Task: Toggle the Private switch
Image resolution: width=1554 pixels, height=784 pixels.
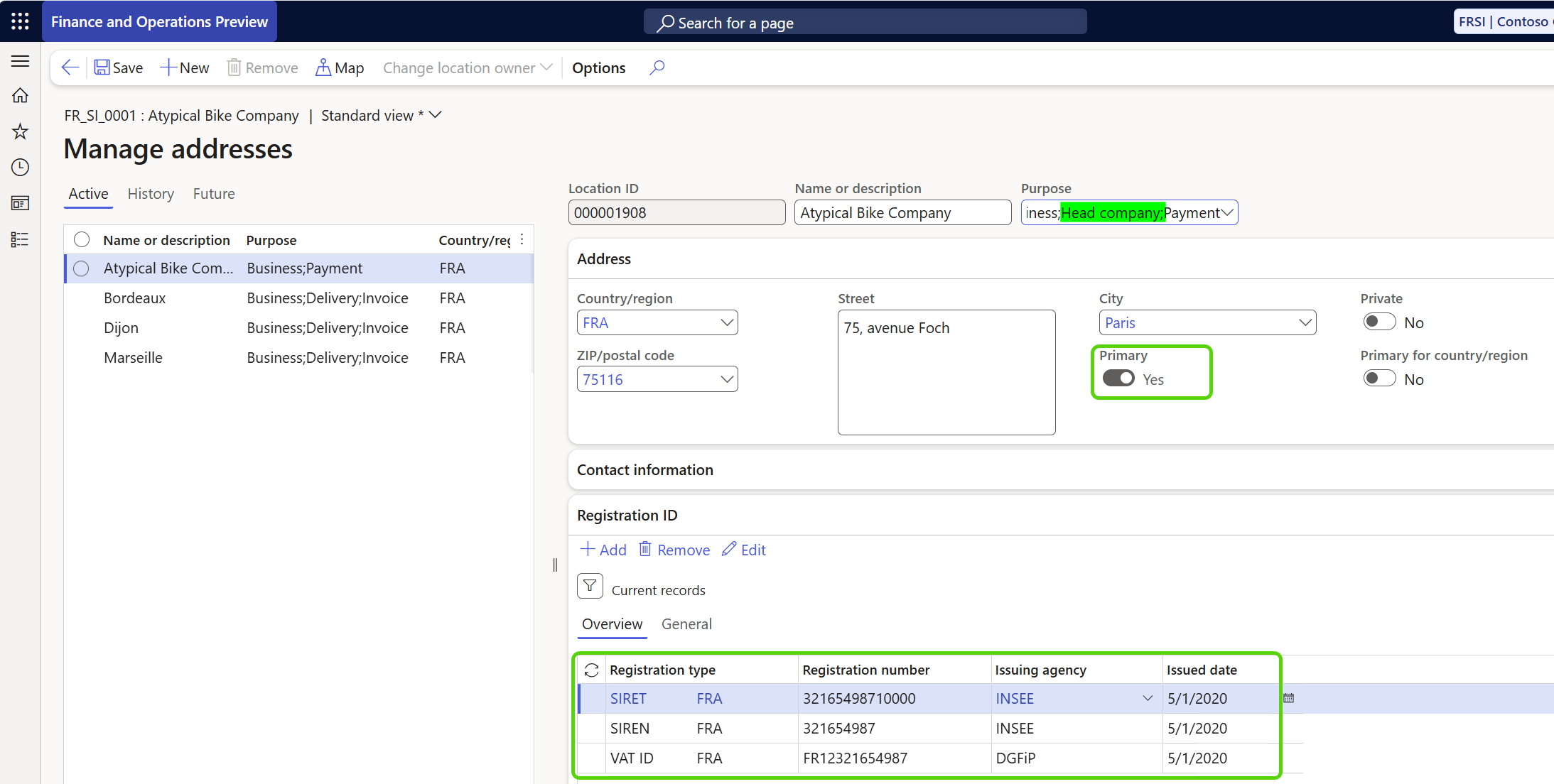Action: pos(1379,322)
